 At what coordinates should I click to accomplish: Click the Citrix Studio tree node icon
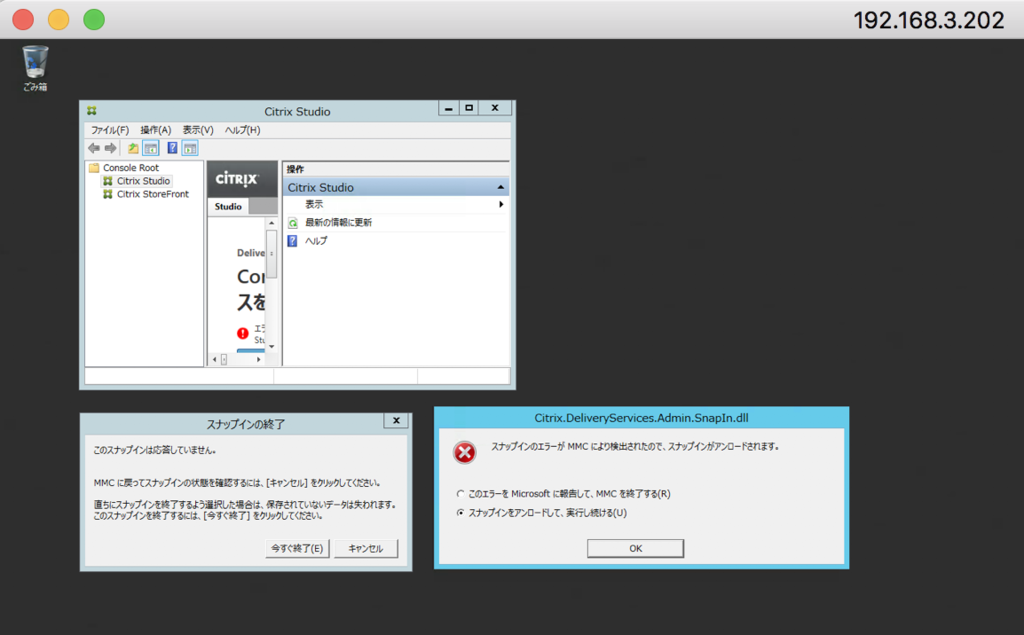[x=108, y=181]
